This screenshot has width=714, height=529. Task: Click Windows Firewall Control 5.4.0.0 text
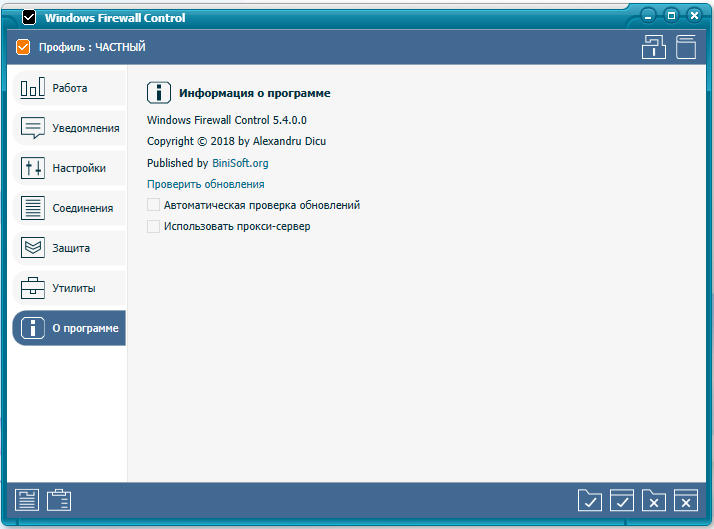coord(227,120)
